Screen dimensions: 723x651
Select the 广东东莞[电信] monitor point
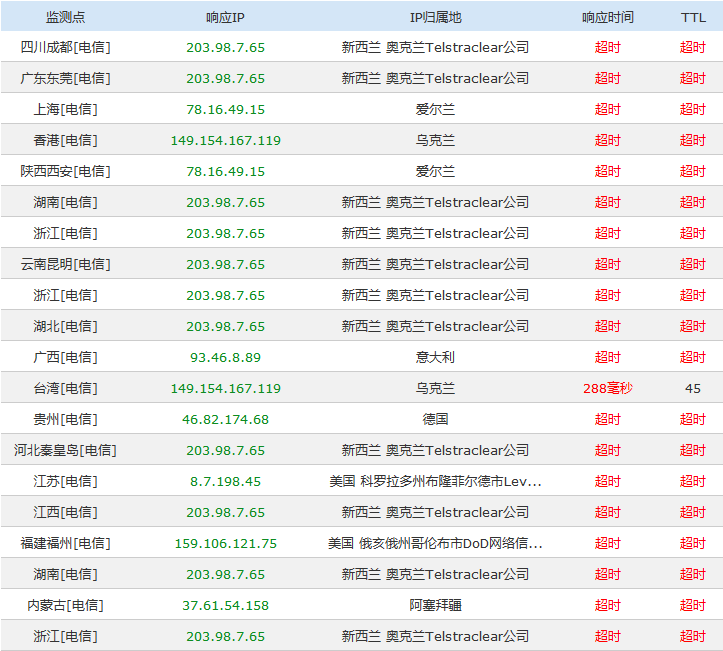65,78
